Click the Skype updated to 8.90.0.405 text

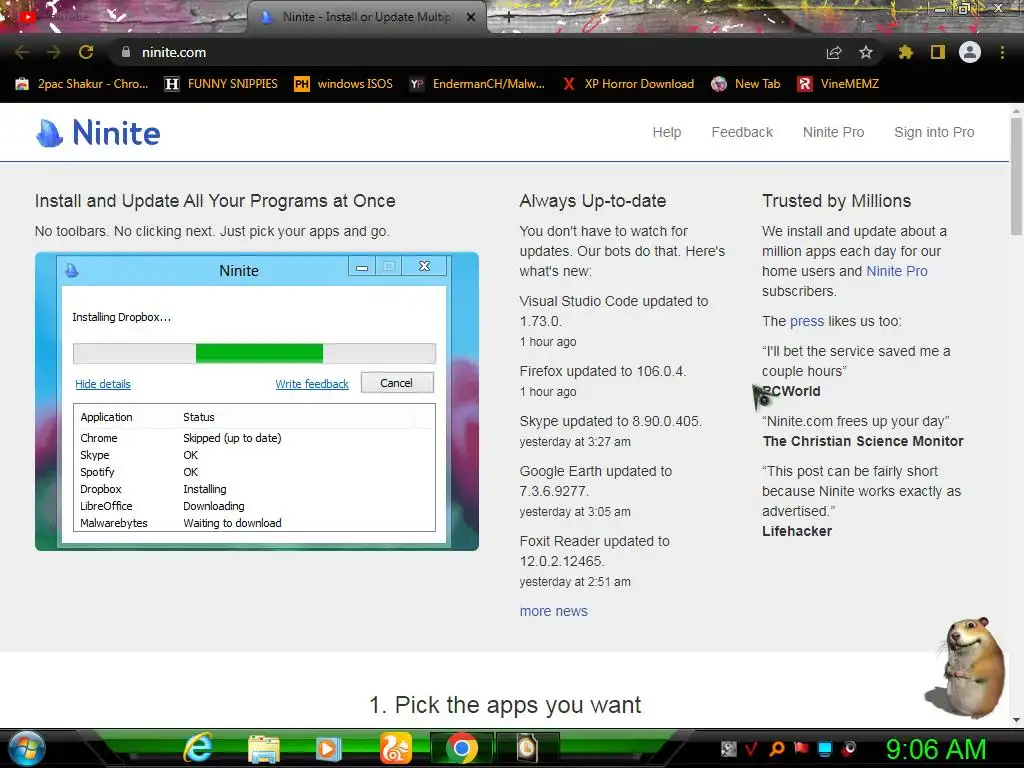pos(611,421)
